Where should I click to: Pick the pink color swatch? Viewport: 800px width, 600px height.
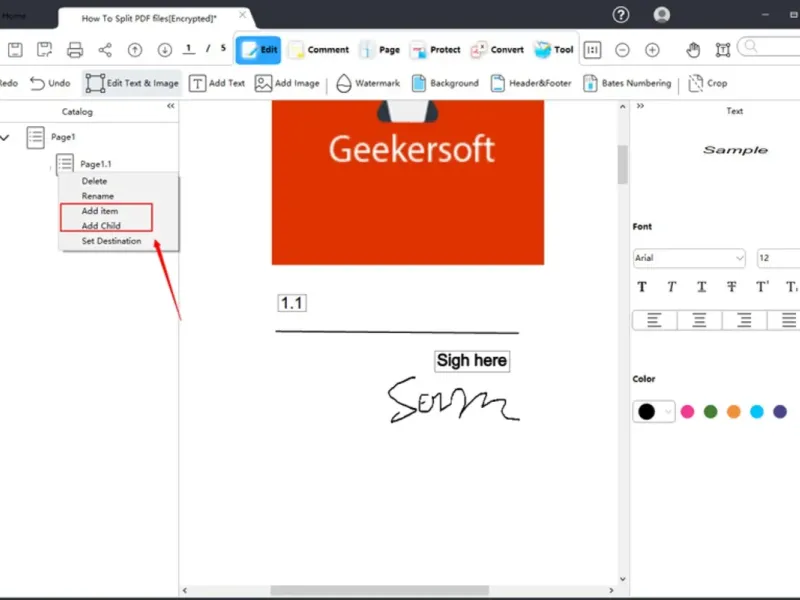[687, 411]
